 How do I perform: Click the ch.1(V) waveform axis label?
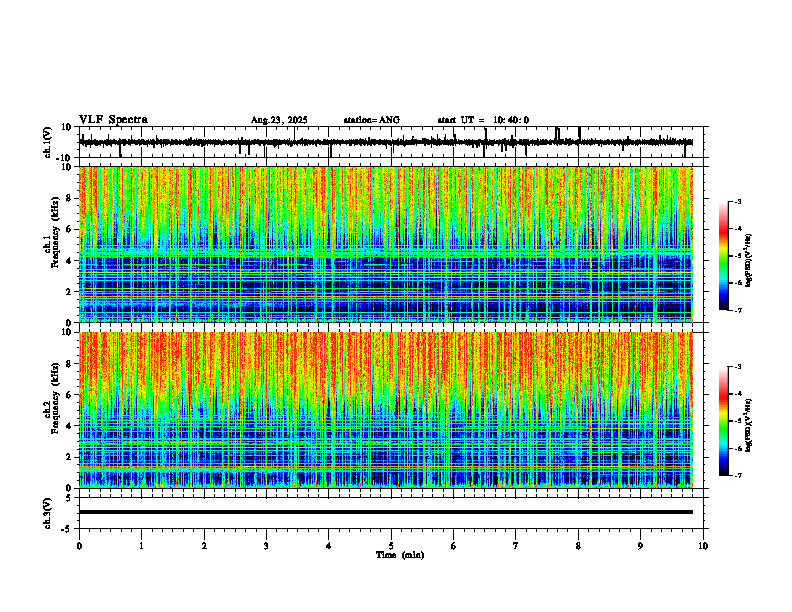point(48,142)
